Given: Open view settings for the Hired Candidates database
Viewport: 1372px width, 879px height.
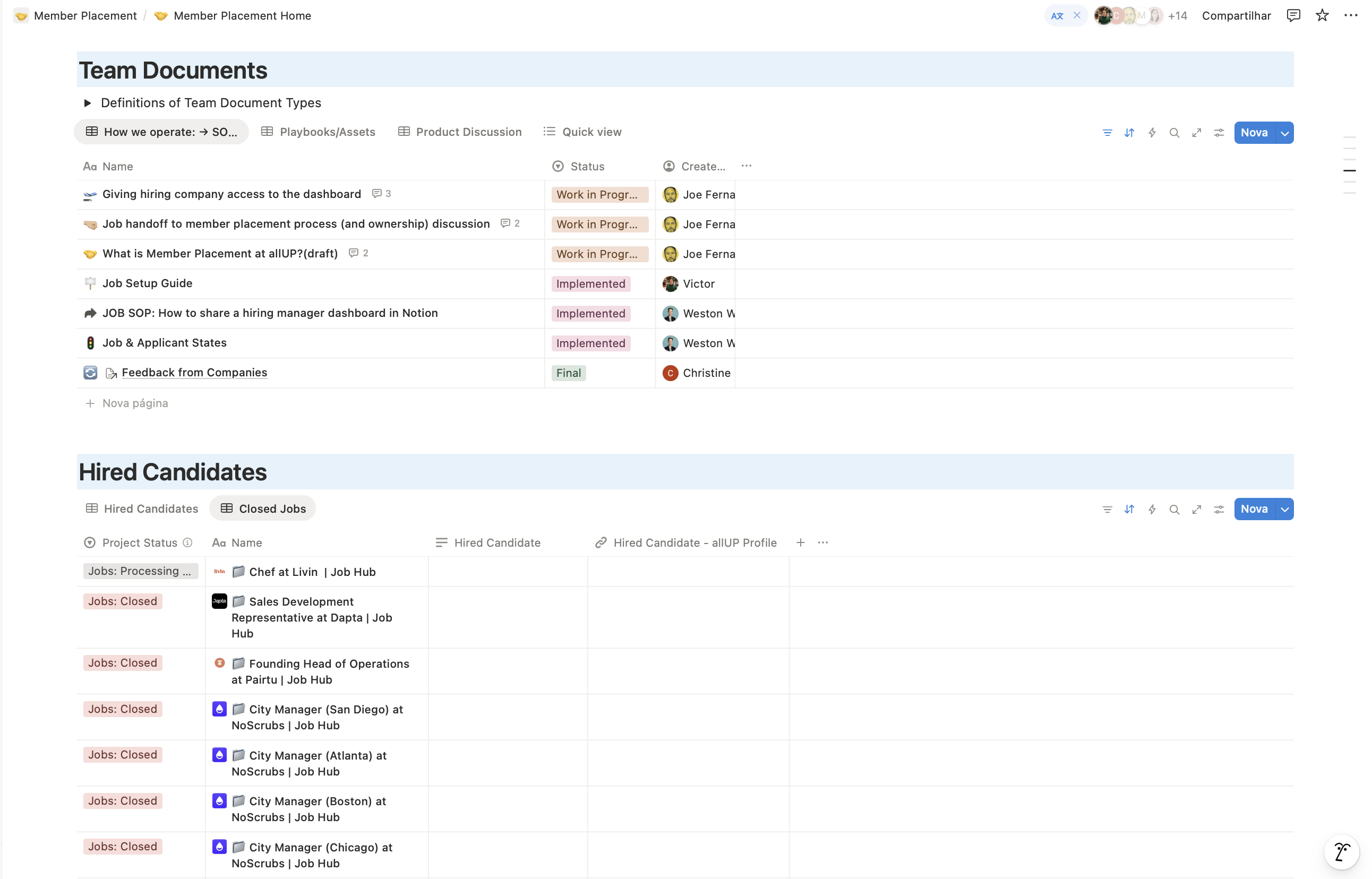Looking at the screenshot, I should pyautogui.click(x=1219, y=509).
